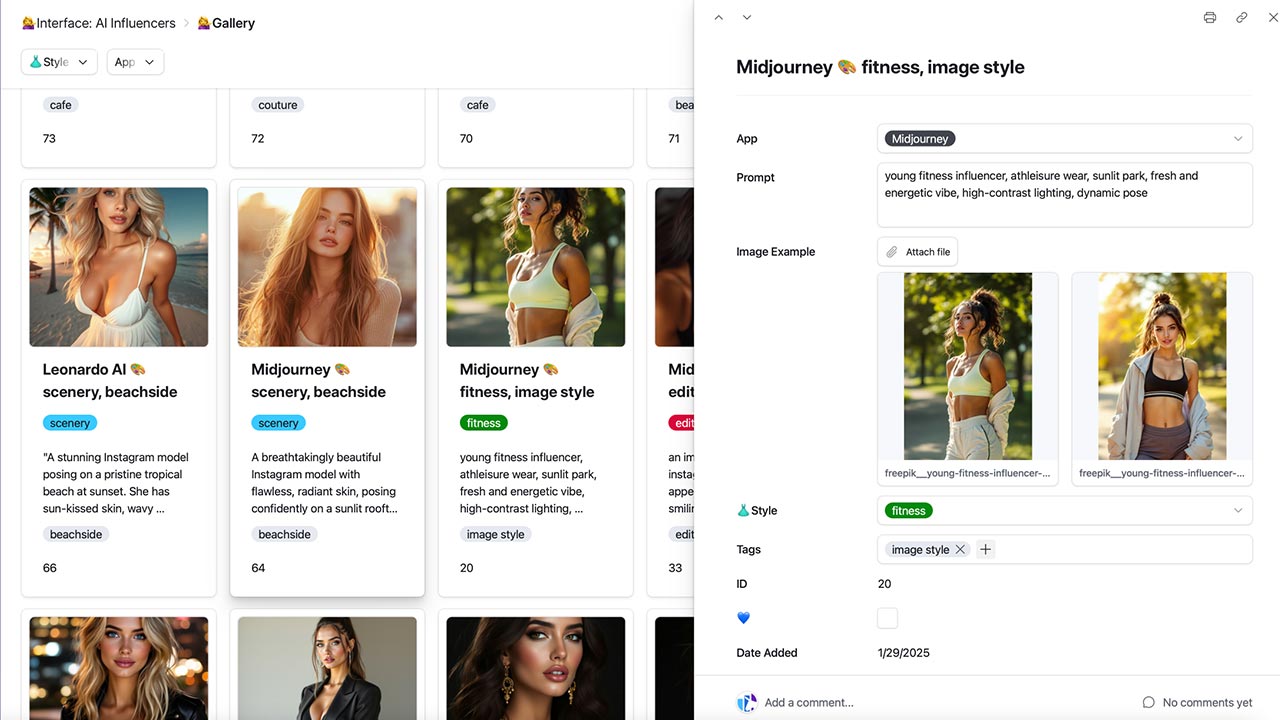Open the App filter dropdown in toolbar
The height and width of the screenshot is (720, 1280).
pyautogui.click(x=135, y=62)
